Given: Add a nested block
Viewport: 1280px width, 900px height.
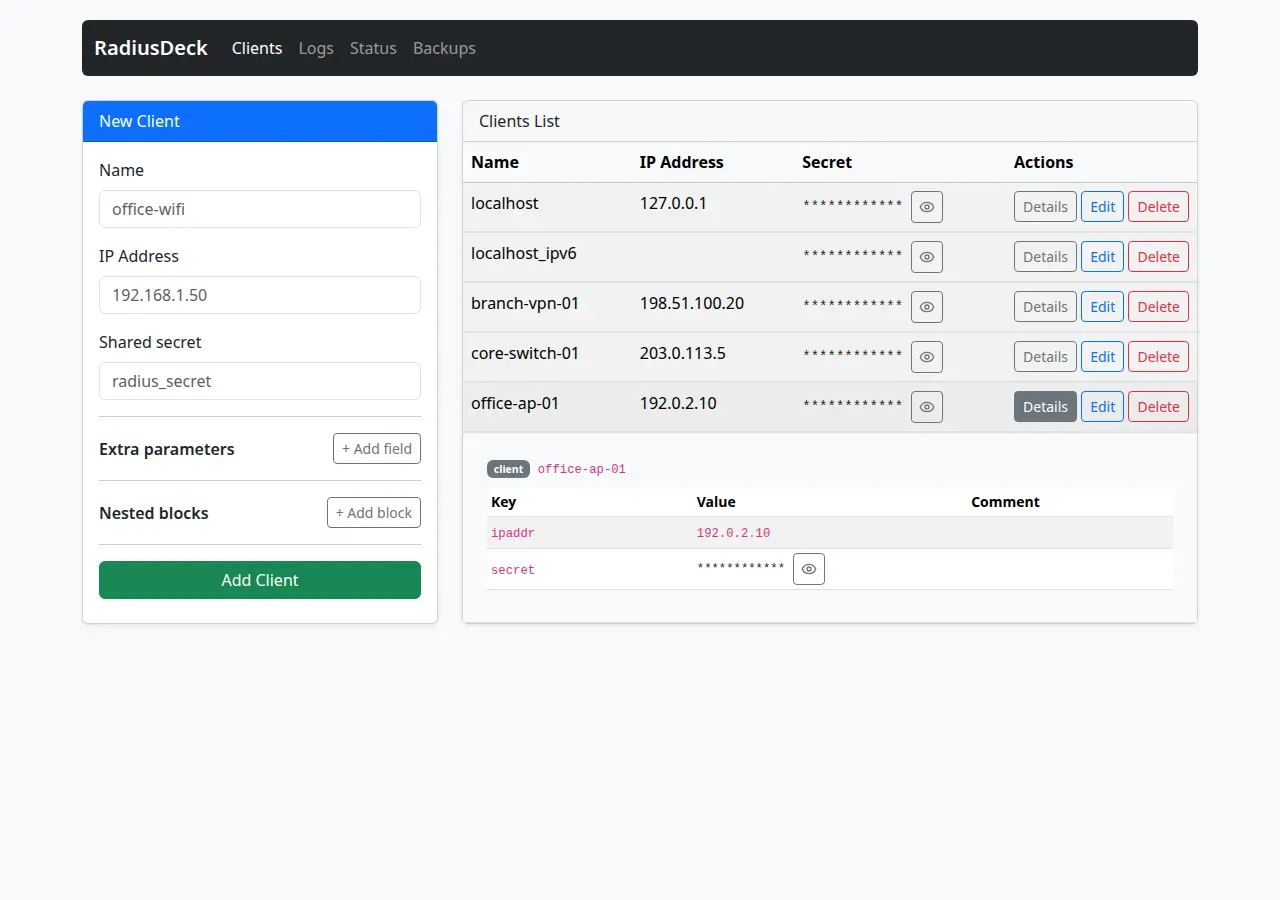Looking at the screenshot, I should (374, 513).
